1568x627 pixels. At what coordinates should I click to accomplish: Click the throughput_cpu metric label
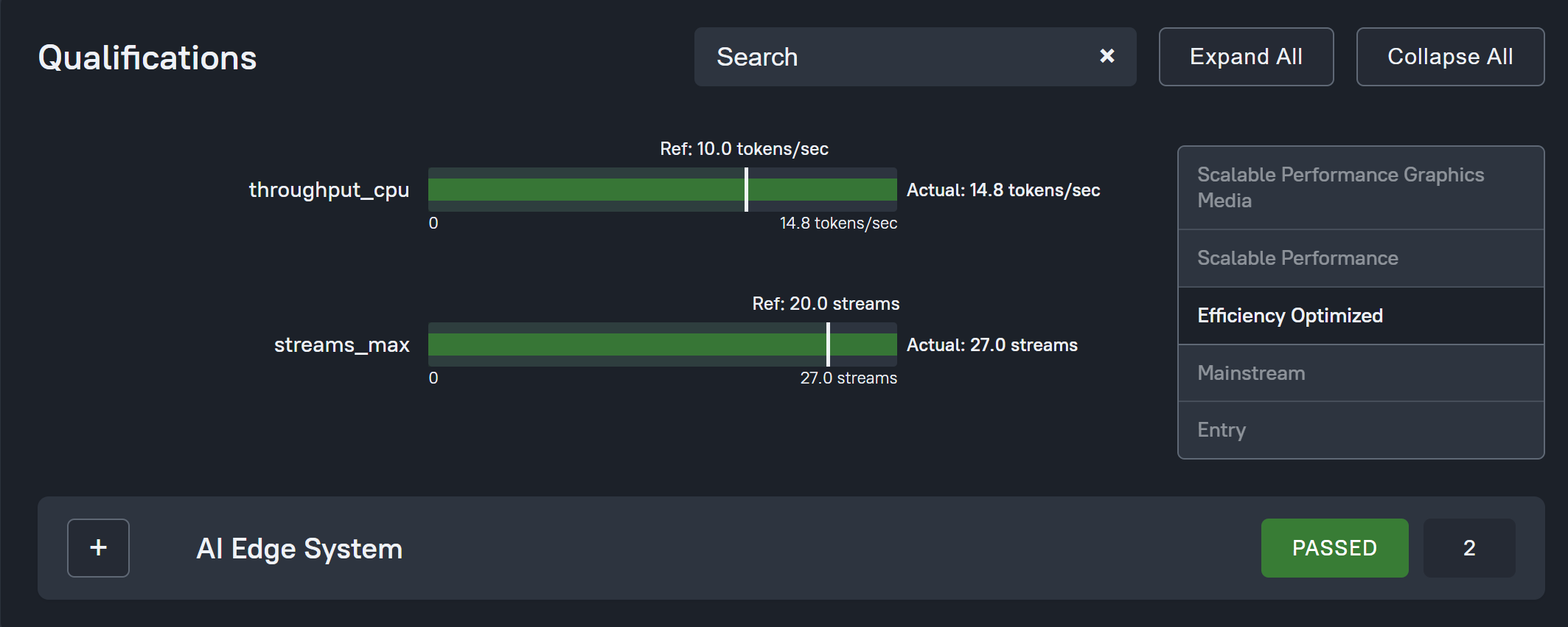329,190
